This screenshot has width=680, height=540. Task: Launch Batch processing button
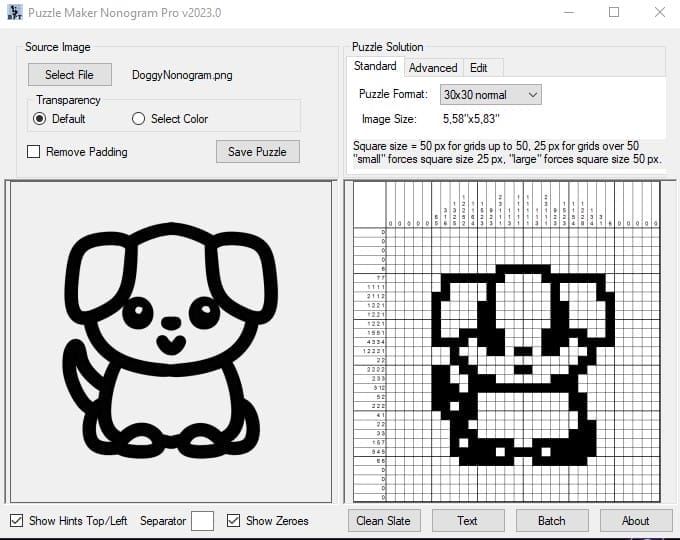pos(551,521)
